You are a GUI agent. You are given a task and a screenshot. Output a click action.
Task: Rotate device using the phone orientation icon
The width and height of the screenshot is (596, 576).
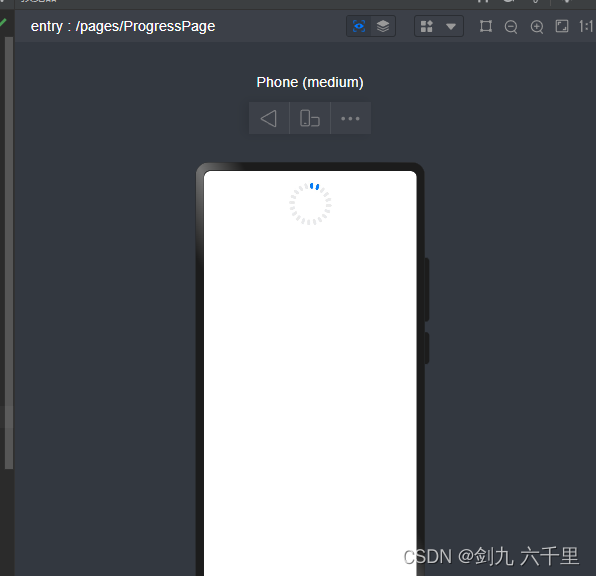pos(310,118)
